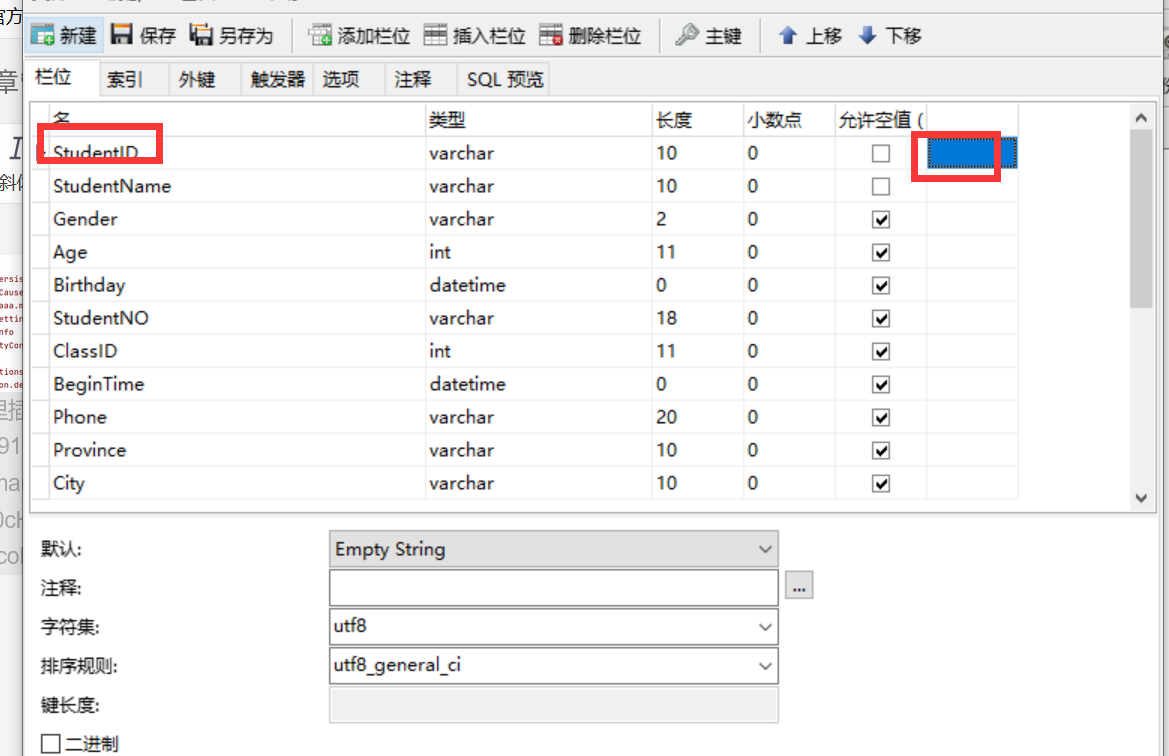
Task: Select the Gender field name cell
Action: coord(237,219)
